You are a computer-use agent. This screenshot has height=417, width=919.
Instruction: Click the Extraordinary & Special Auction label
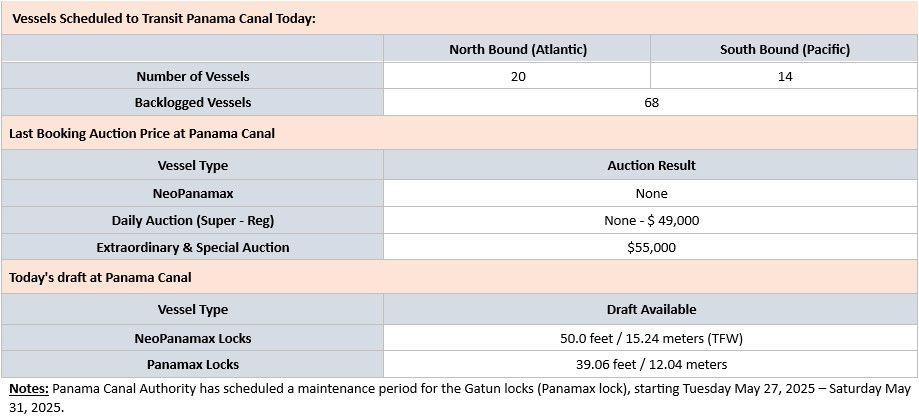[x=192, y=247]
